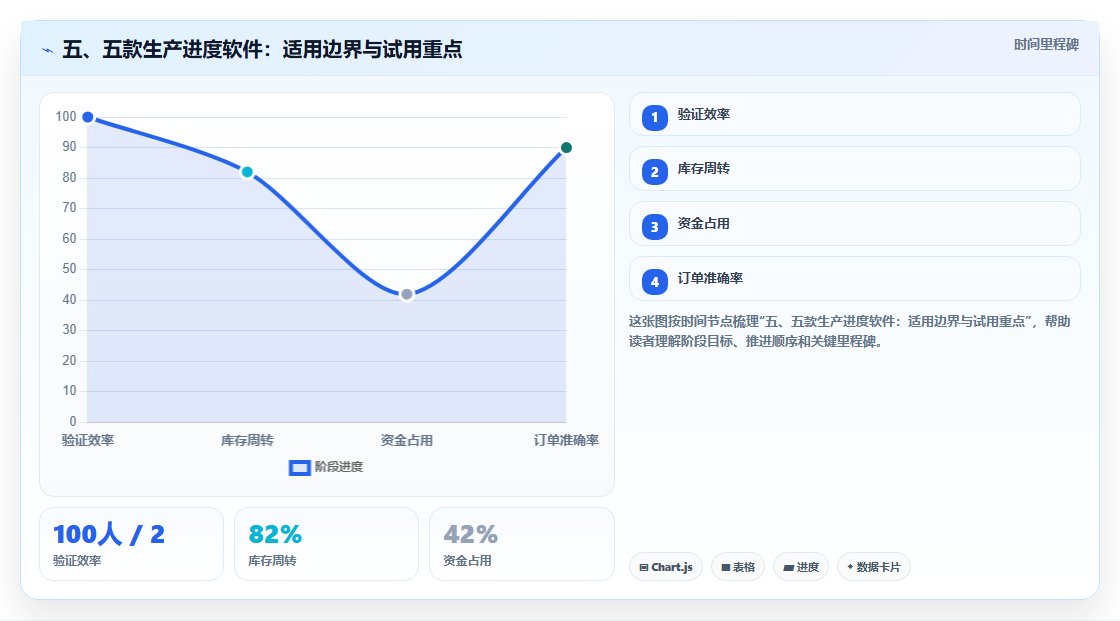Image resolution: width=1120 pixels, height=621 pixels.
Task: Click the number 4 badge for 订单准确率
Action: coord(654,282)
